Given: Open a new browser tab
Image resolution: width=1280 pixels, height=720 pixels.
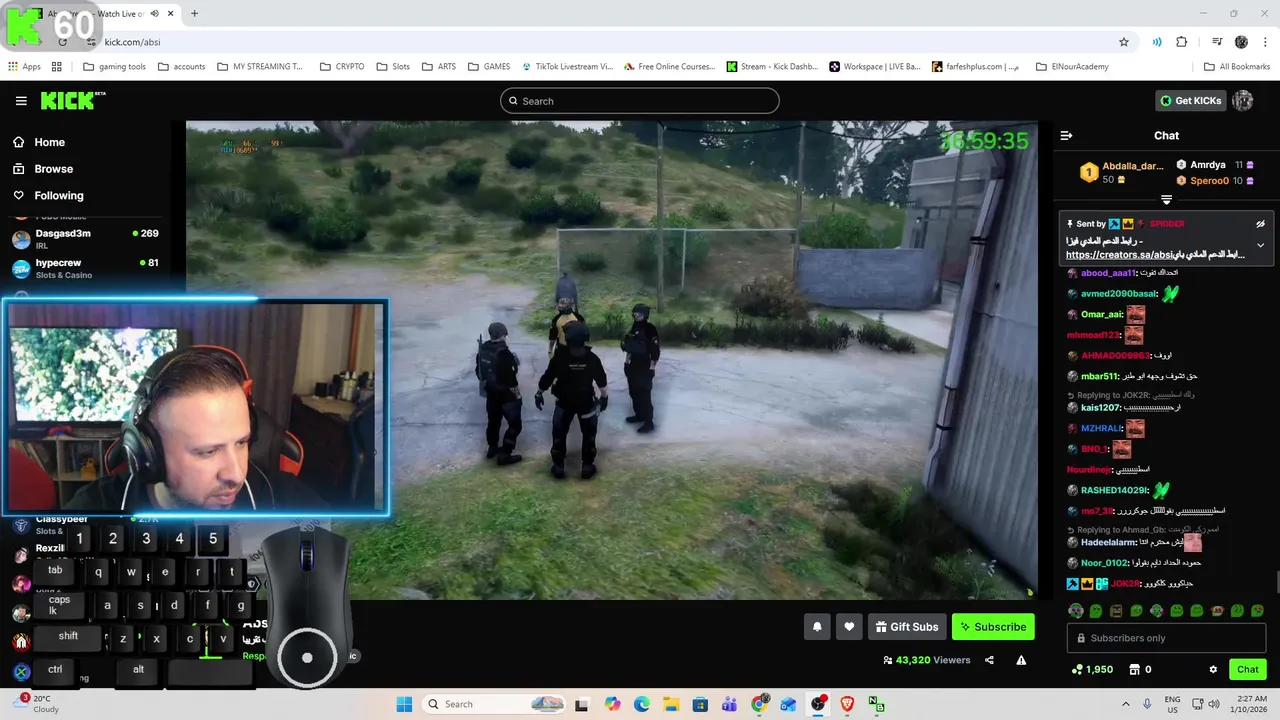Looking at the screenshot, I should (x=194, y=14).
